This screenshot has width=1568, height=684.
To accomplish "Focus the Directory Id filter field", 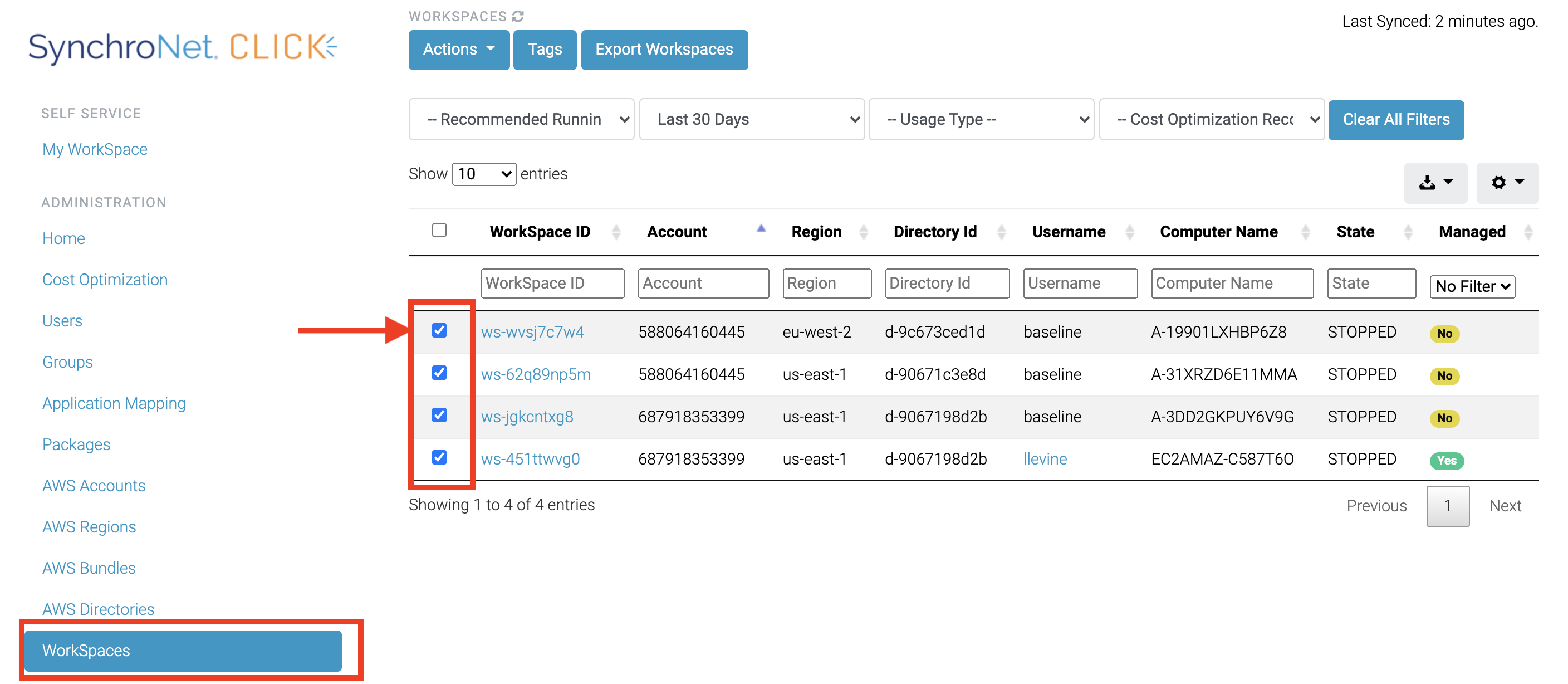I will 947,283.
